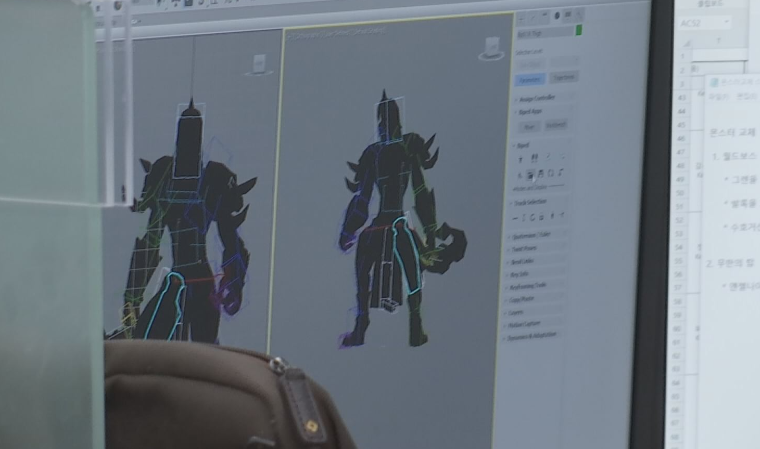760x449 pixels.
Task: Click the '1. 월드보스' line in the document
Action: (734, 157)
